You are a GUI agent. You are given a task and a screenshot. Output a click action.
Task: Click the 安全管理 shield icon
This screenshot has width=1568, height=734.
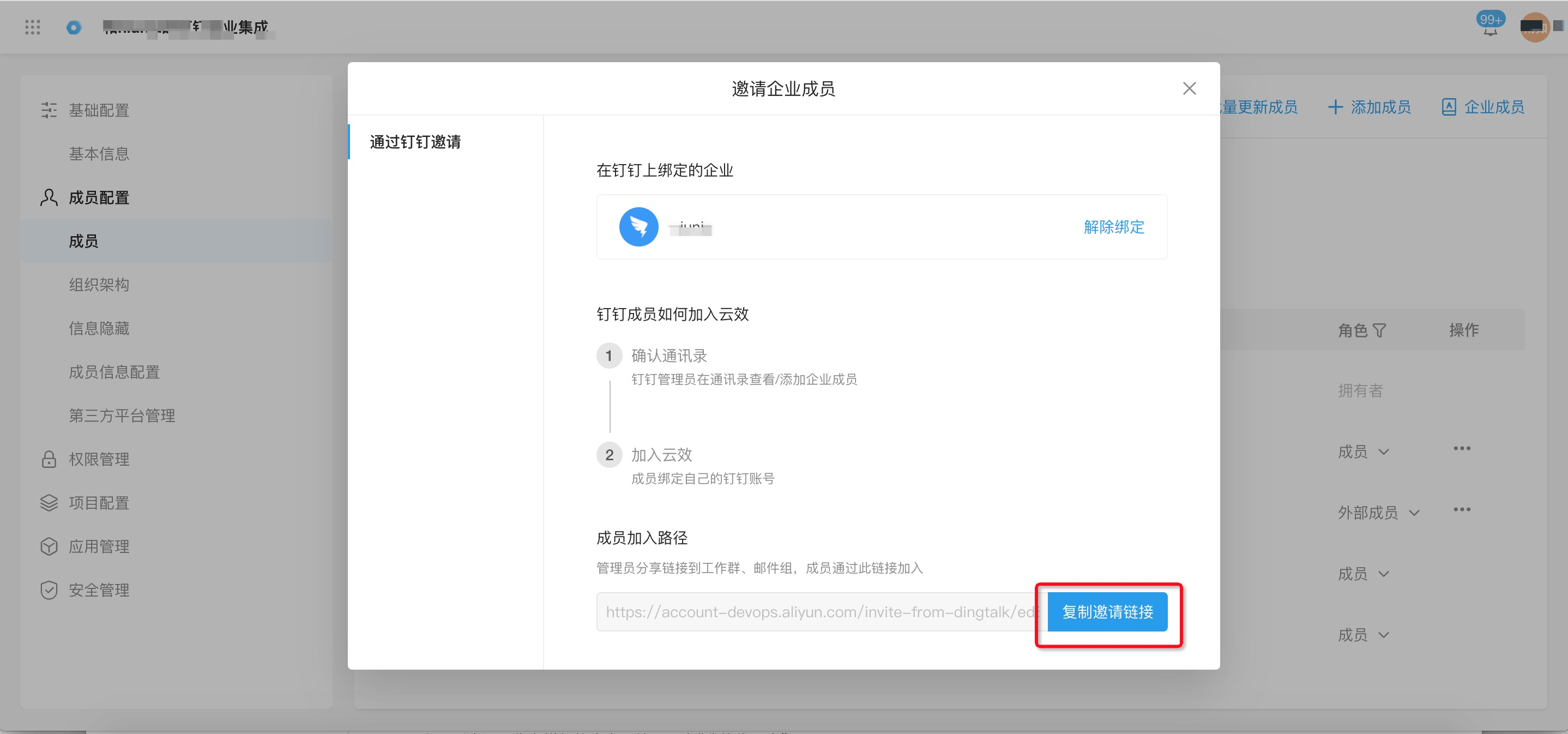tap(49, 589)
